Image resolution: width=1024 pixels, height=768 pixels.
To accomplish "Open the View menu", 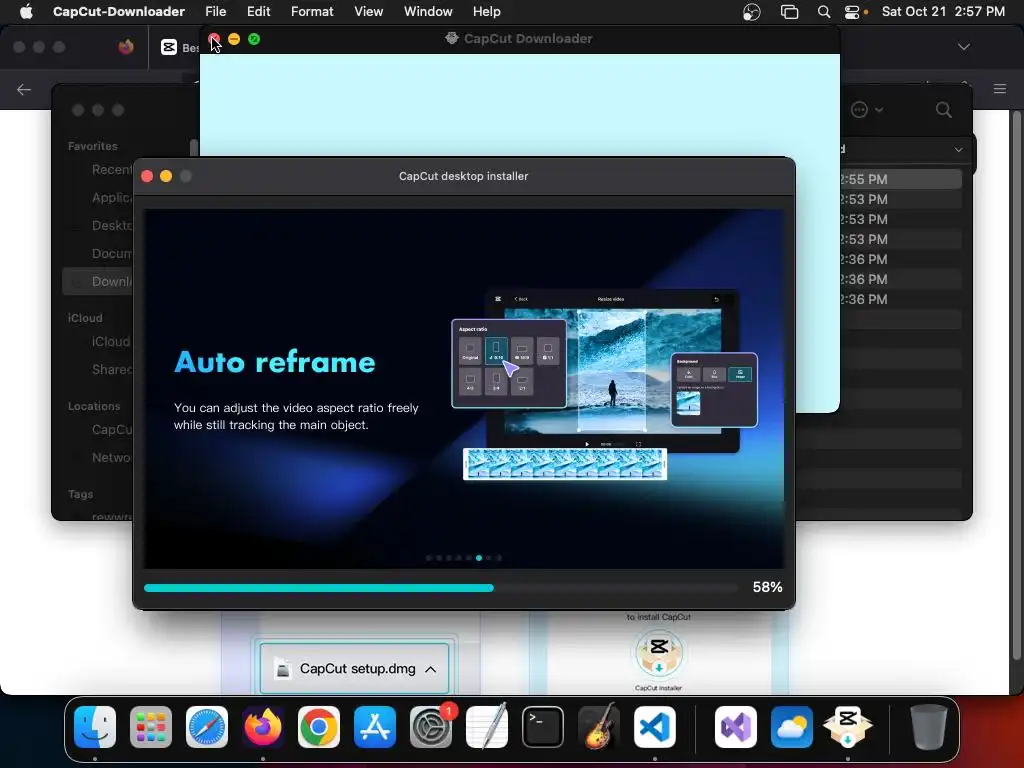I will click(368, 11).
